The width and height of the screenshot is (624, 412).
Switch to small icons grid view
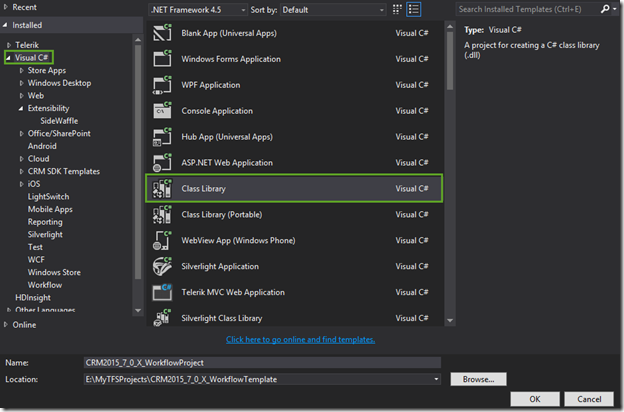click(x=397, y=10)
